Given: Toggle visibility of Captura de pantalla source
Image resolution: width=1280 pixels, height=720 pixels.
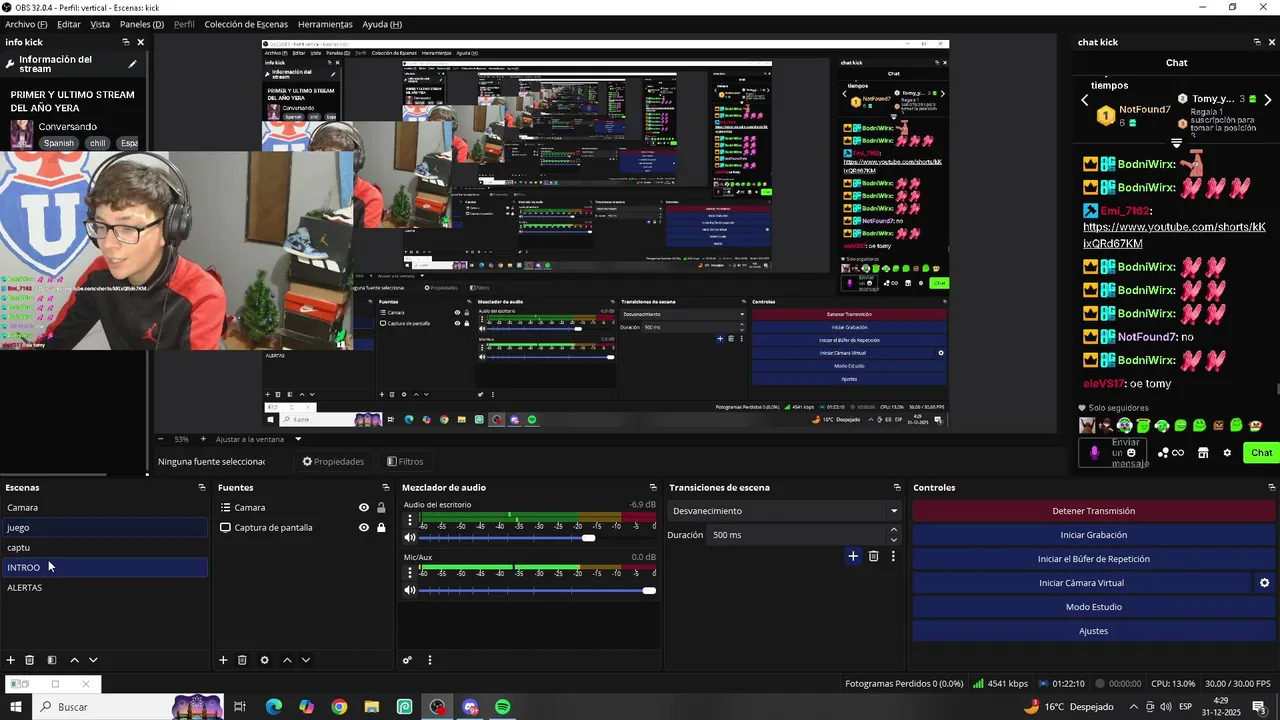Looking at the screenshot, I should [364, 528].
